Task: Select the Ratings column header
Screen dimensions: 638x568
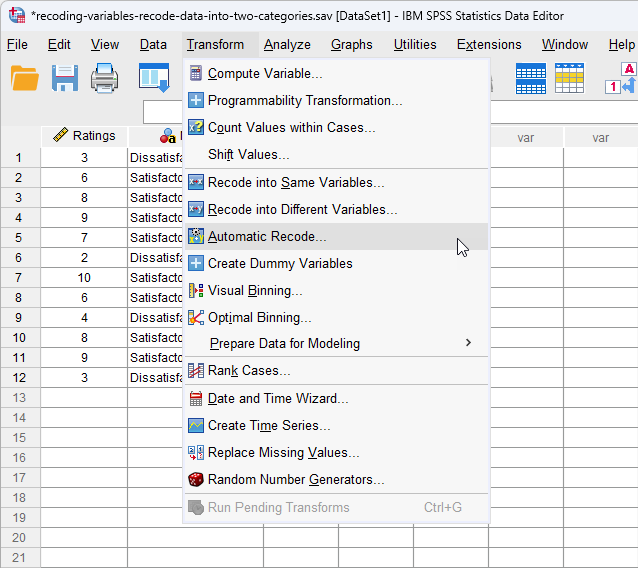Action: click(84, 136)
